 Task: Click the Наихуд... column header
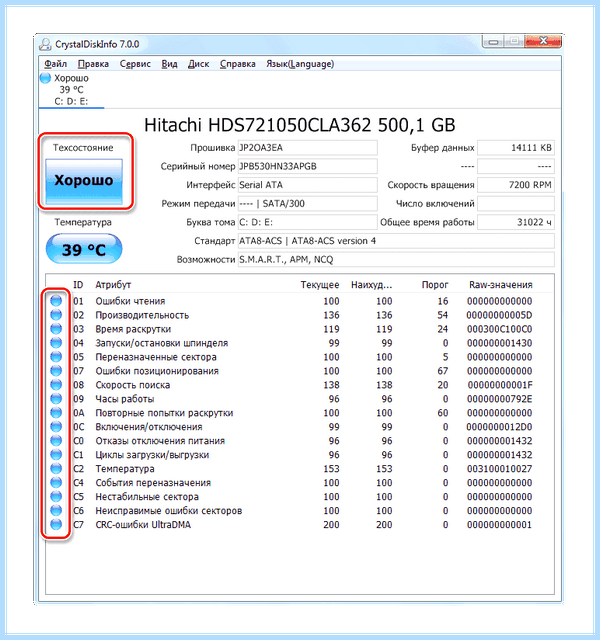point(372,284)
